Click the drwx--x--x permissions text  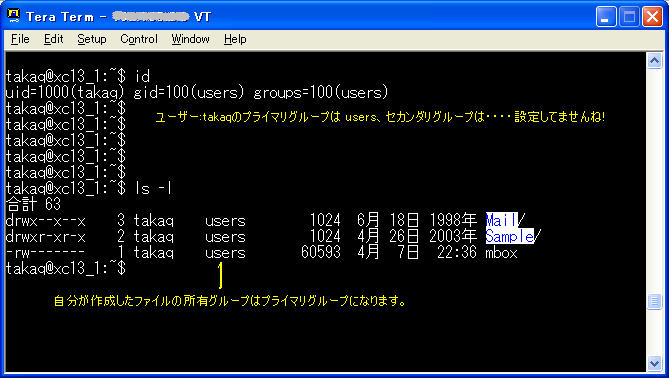point(46,221)
